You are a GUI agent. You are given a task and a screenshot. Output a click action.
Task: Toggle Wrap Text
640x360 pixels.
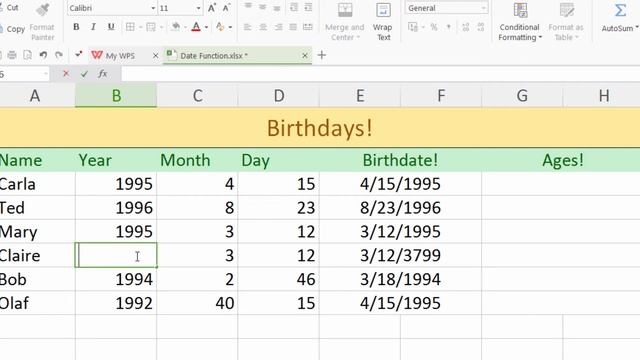[382, 21]
